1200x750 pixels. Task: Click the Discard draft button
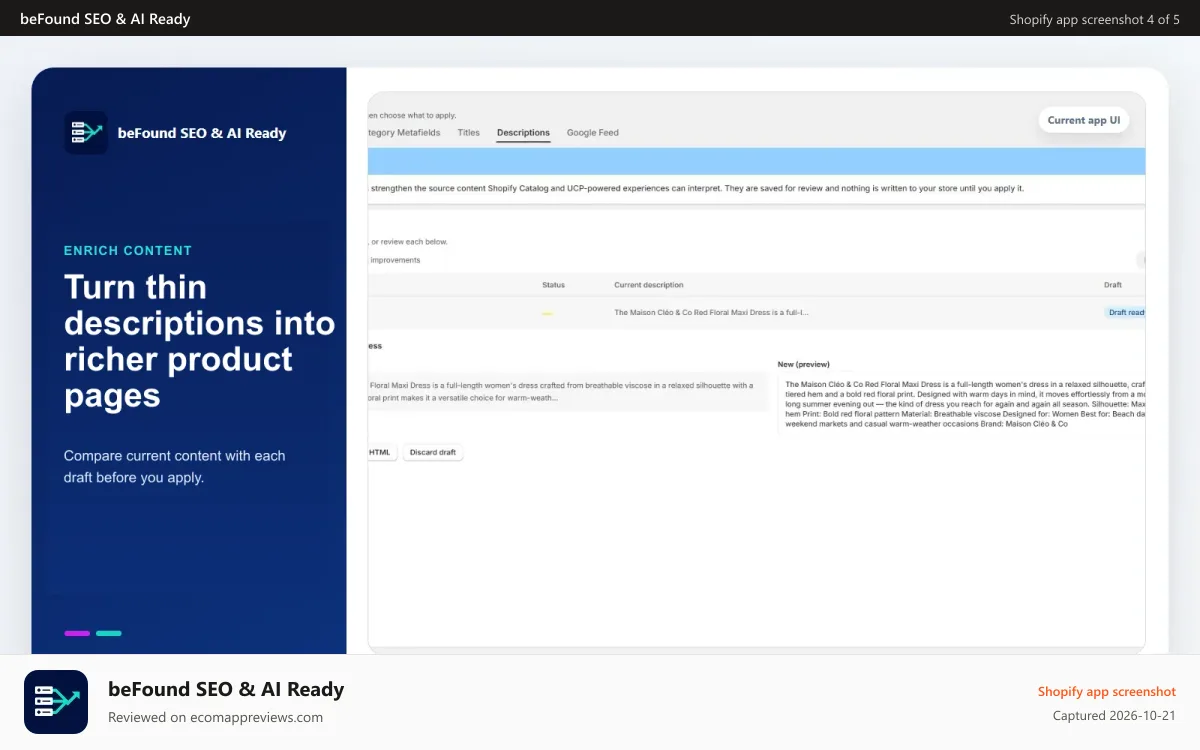point(433,452)
